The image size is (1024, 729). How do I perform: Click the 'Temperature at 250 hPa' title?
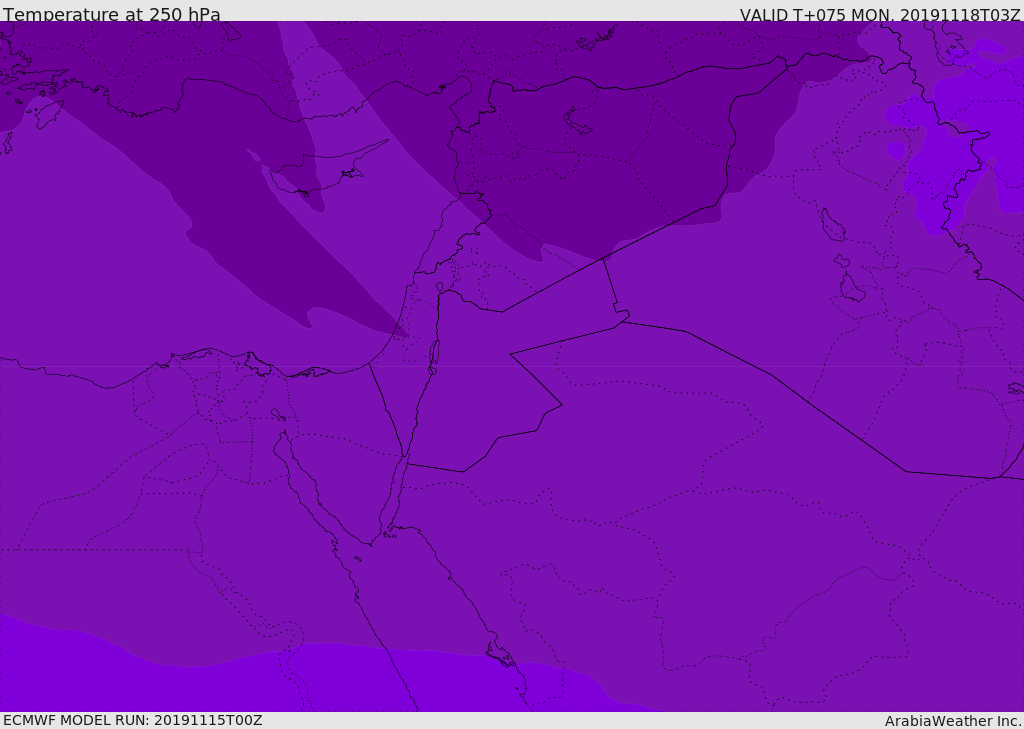pos(112,14)
